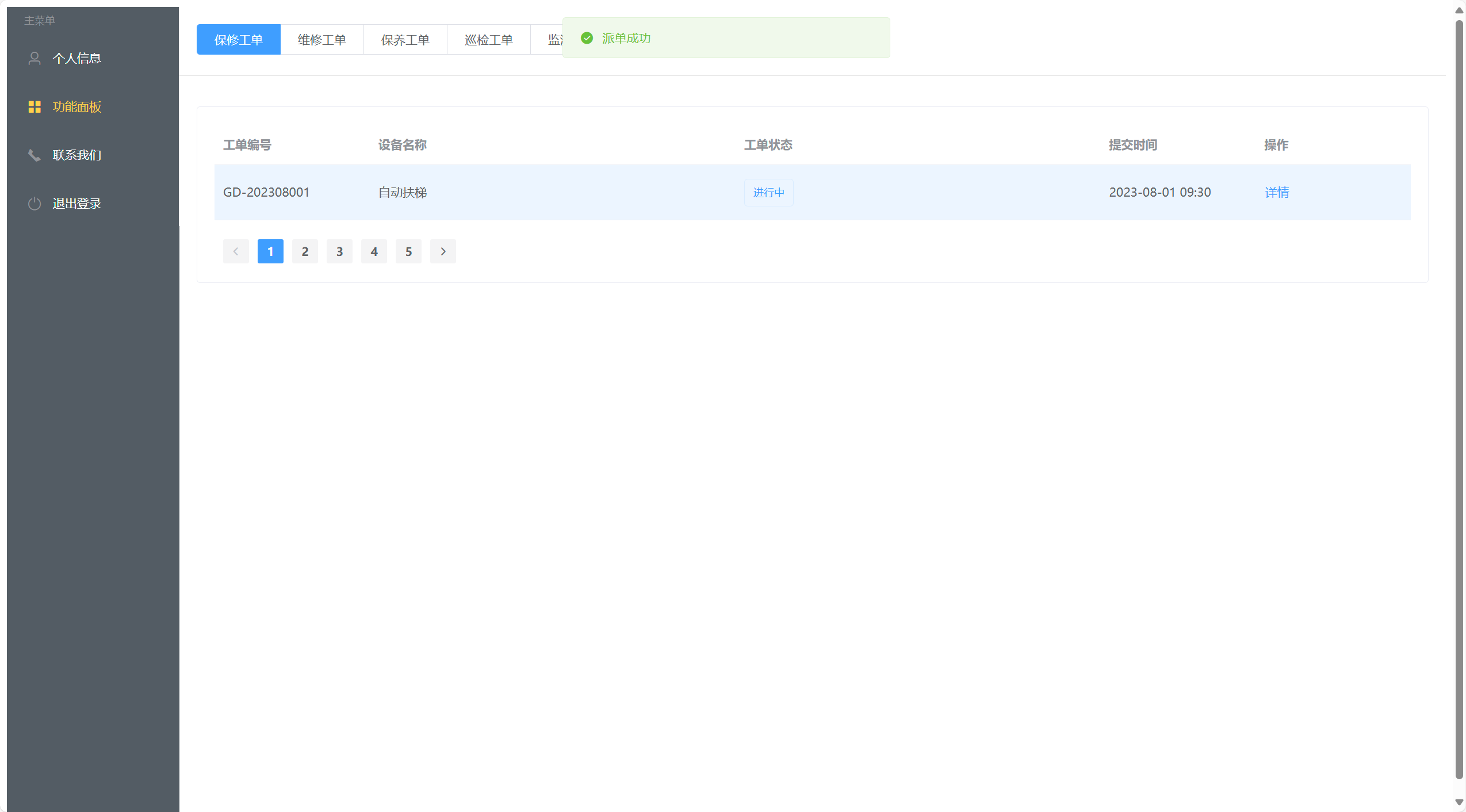Select 退出登录 in the sidebar

76,204
